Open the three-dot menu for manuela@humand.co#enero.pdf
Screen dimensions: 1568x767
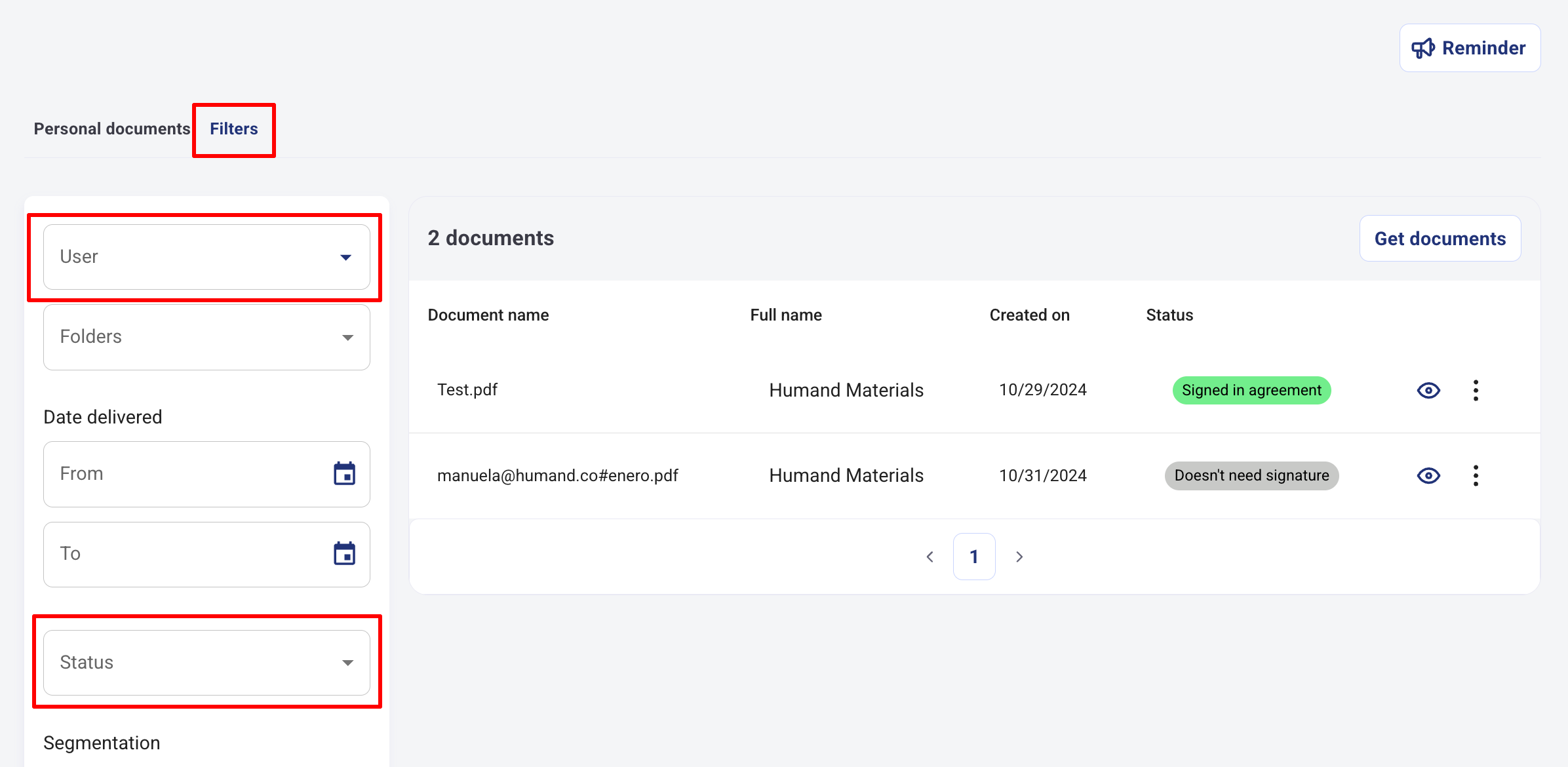point(1476,475)
